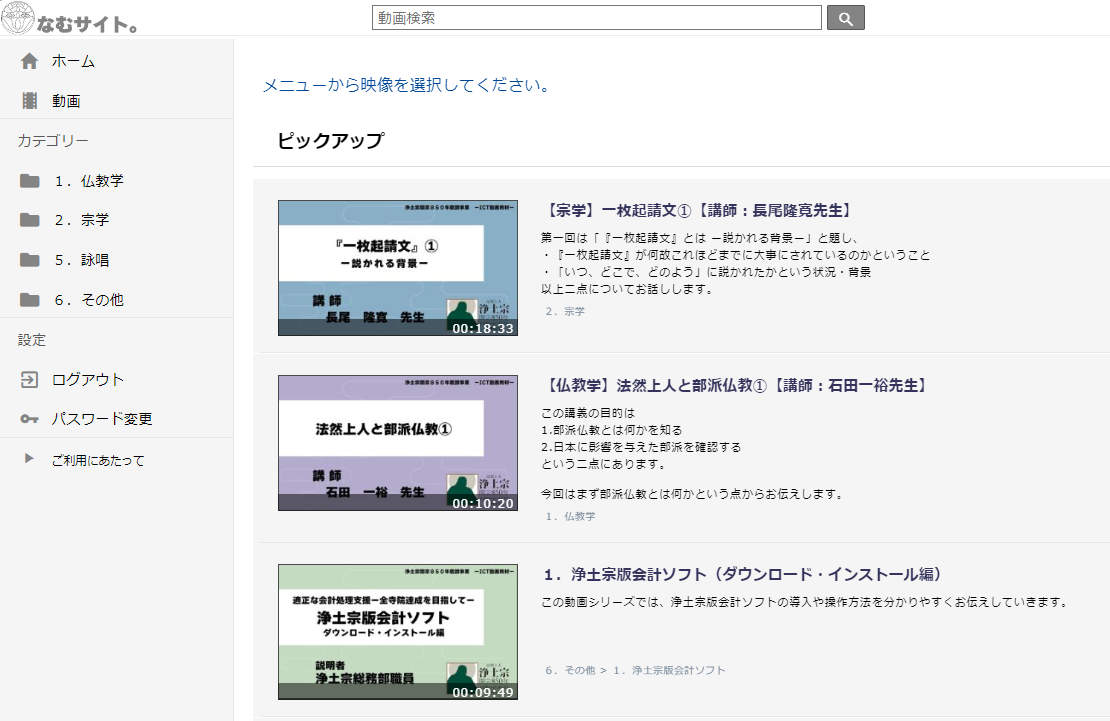The height and width of the screenshot is (721, 1110).
Task: Select the video icon beside 動画
Action: coord(29,100)
